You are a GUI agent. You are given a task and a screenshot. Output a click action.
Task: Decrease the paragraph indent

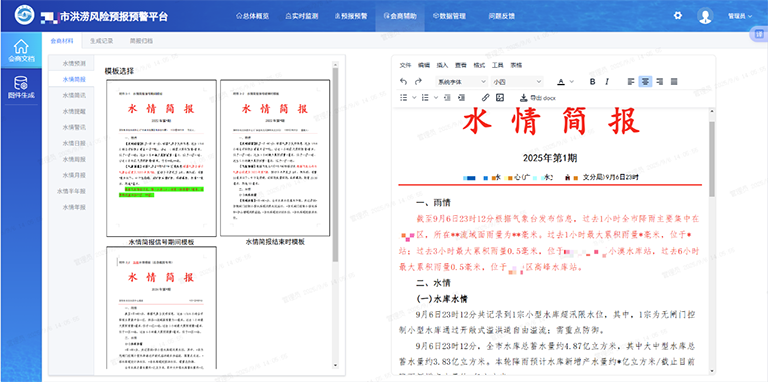[x=447, y=97]
